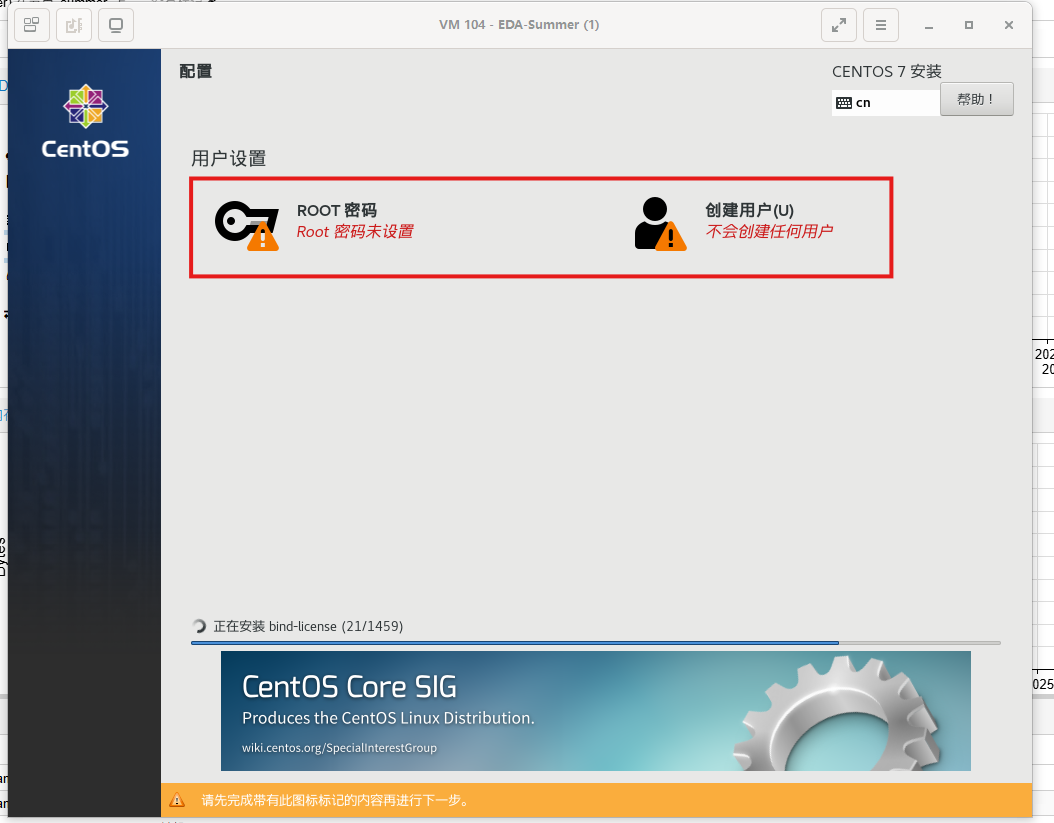The width and height of the screenshot is (1054, 823).
Task: Click the orange warning message bar at bottom
Action: click(x=595, y=800)
